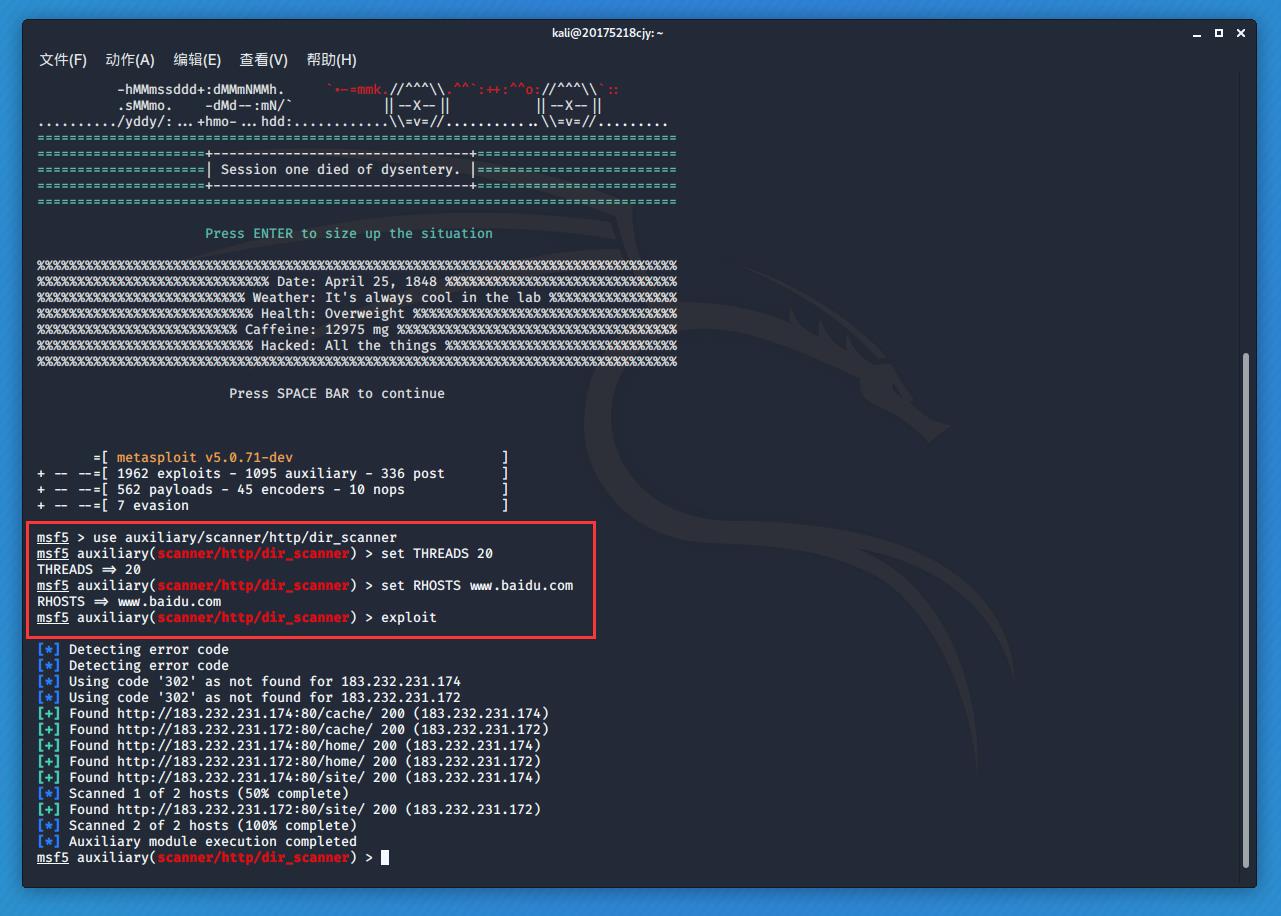Click Found http://183.232.231.172:80/cache/ line
Image resolution: width=1281 pixels, height=916 pixels.
coord(293,729)
